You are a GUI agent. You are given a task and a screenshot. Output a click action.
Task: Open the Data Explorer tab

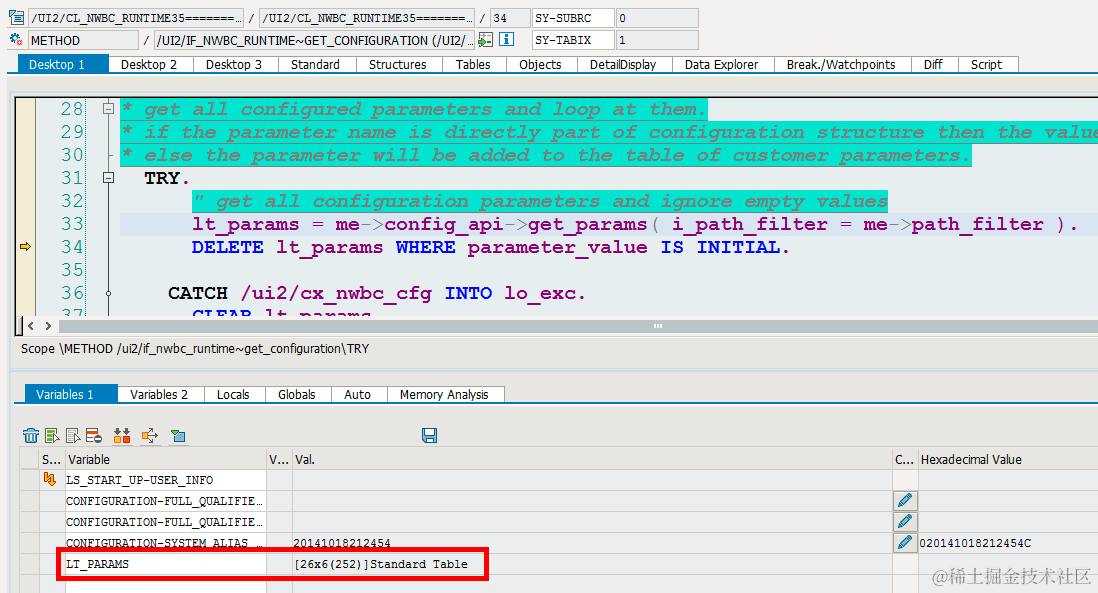721,64
